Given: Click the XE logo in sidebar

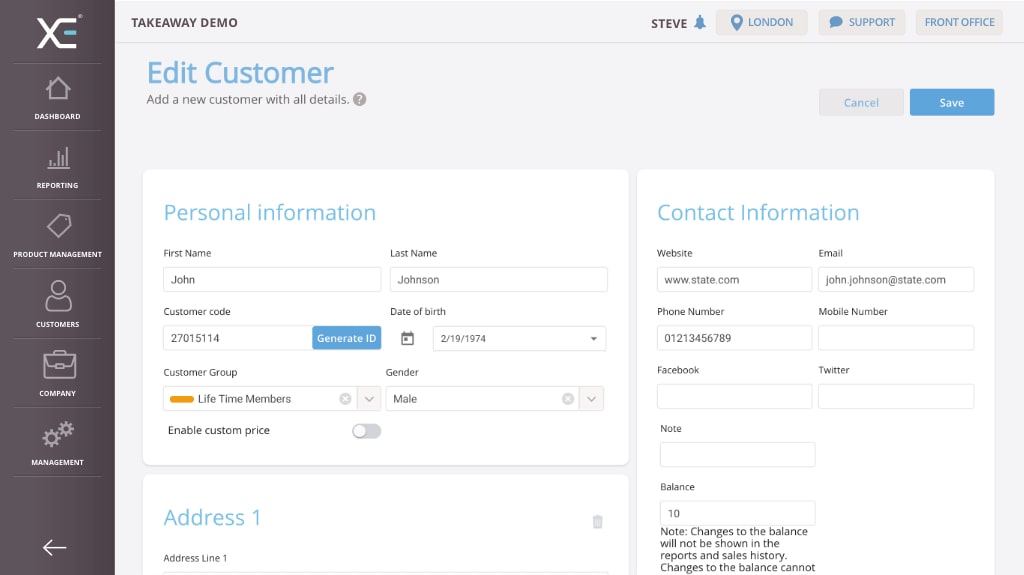Looking at the screenshot, I should 57,32.
